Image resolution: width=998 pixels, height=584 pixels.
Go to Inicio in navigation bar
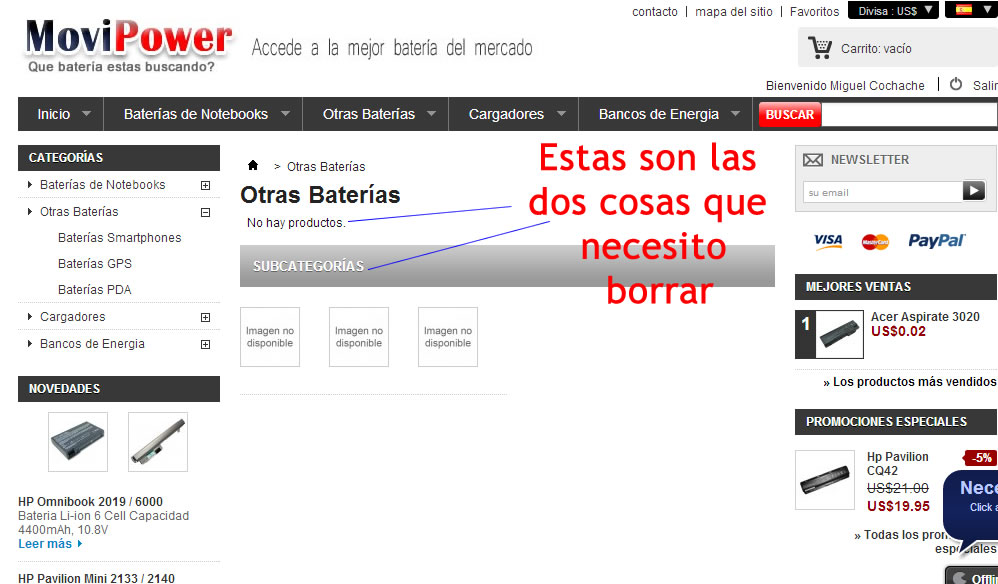[x=53, y=114]
